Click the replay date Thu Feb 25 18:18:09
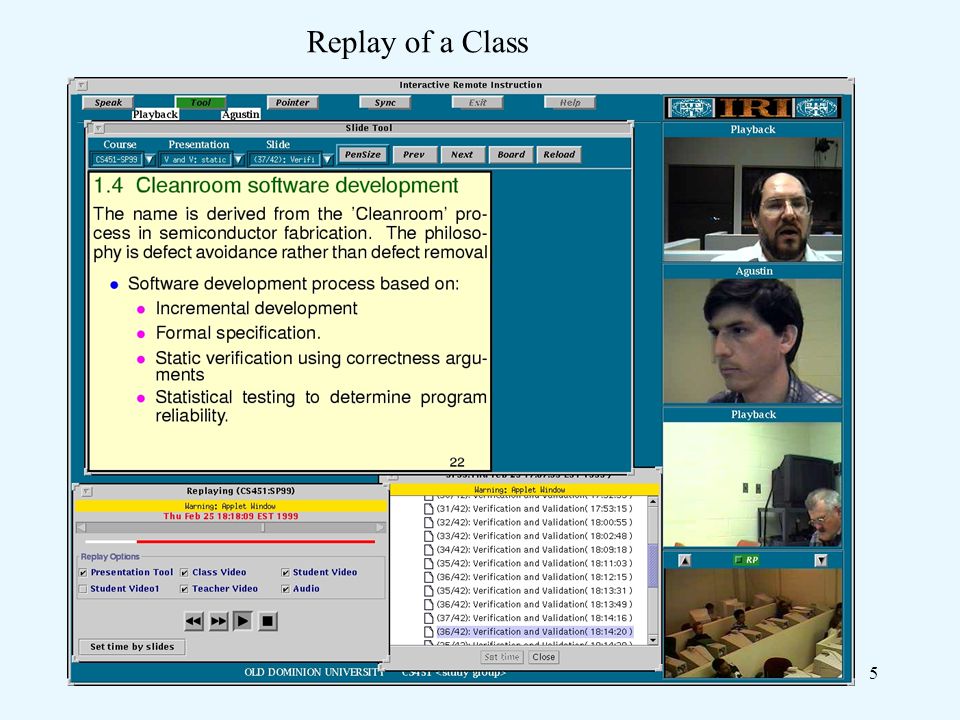The width and height of the screenshot is (960, 720). 231,516
